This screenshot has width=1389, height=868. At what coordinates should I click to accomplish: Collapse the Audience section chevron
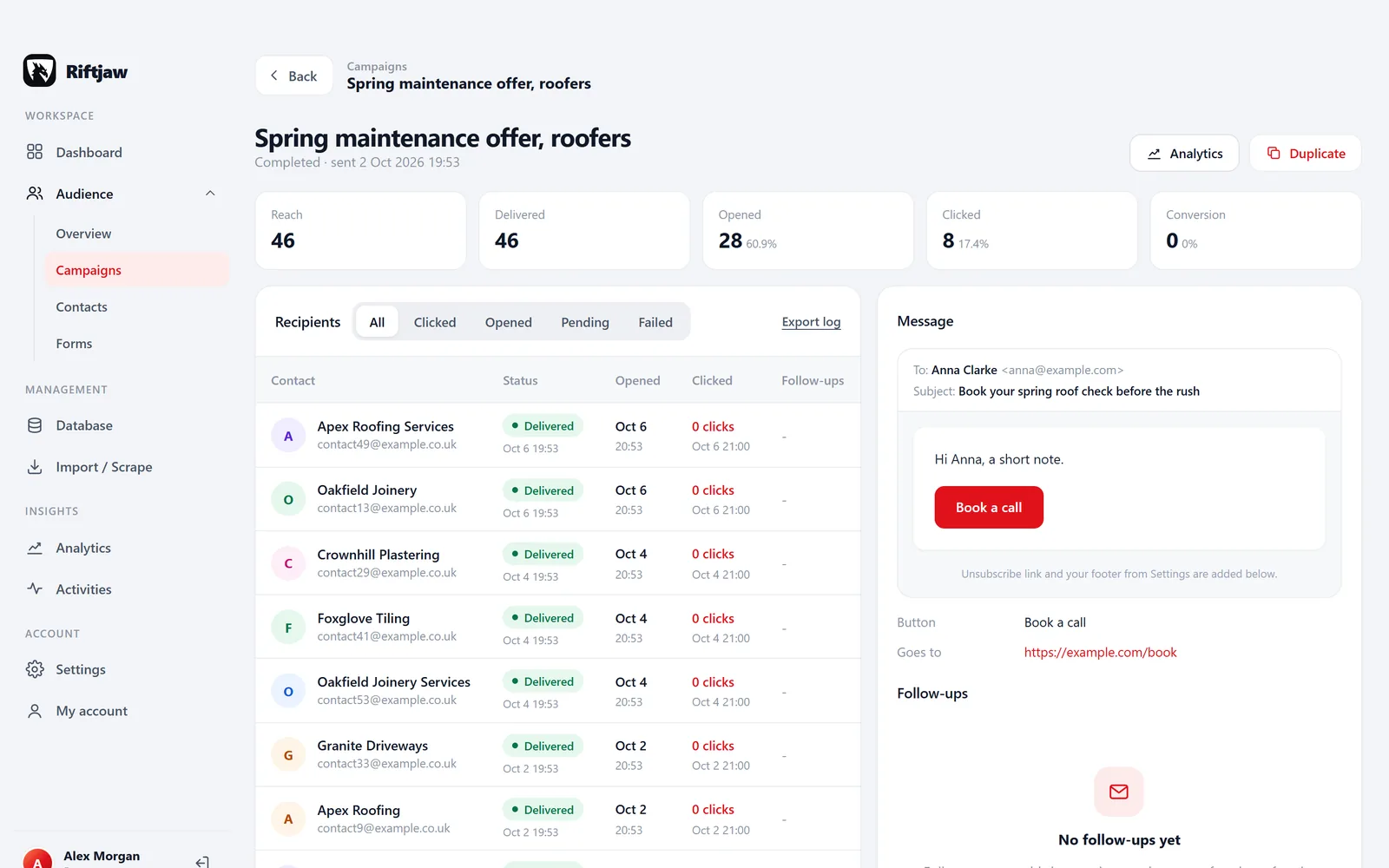click(x=210, y=194)
